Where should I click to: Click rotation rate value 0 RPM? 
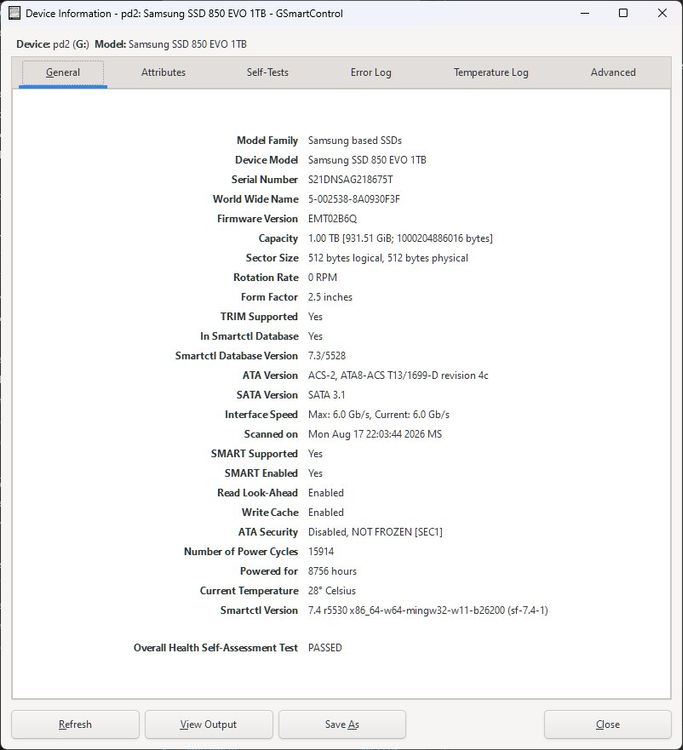[x=322, y=278]
